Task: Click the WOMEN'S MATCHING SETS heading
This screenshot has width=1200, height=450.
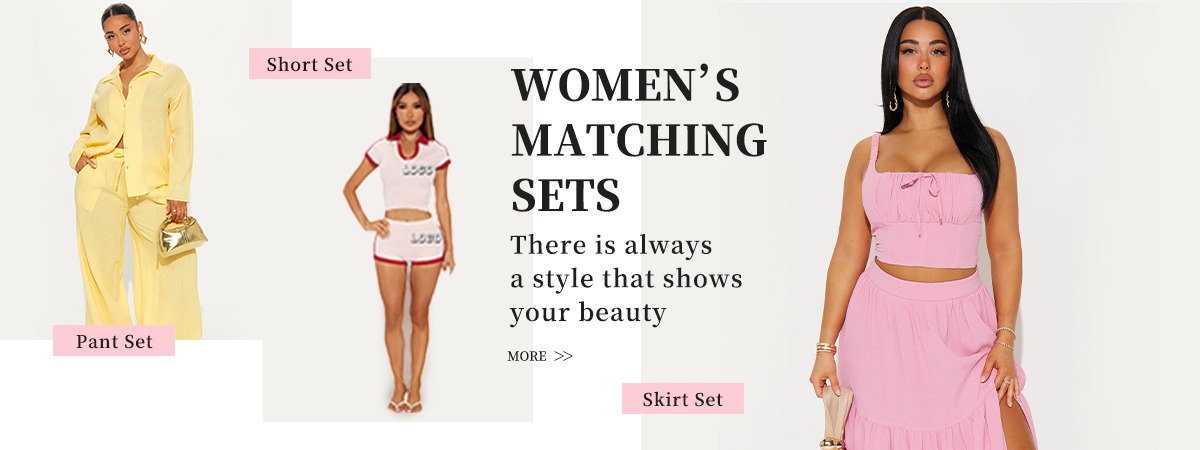Action: [639, 140]
